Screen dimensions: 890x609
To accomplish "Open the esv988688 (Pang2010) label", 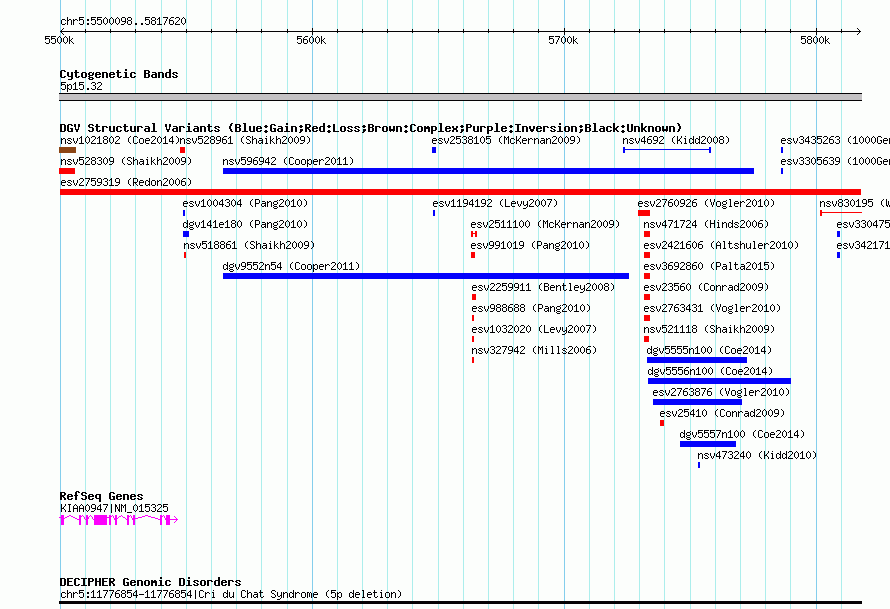I will pyautogui.click(x=531, y=308).
